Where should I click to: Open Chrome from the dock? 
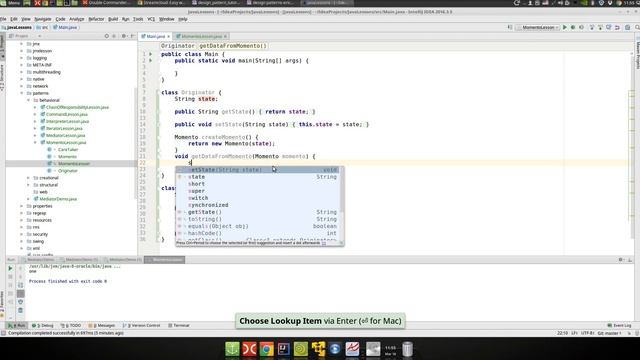coord(266,349)
